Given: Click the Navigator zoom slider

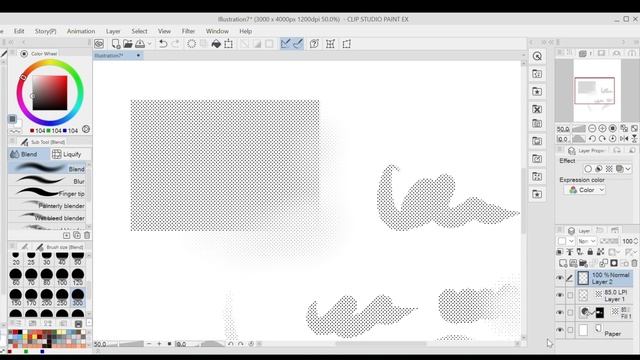Looking at the screenshot, I should [579, 129].
